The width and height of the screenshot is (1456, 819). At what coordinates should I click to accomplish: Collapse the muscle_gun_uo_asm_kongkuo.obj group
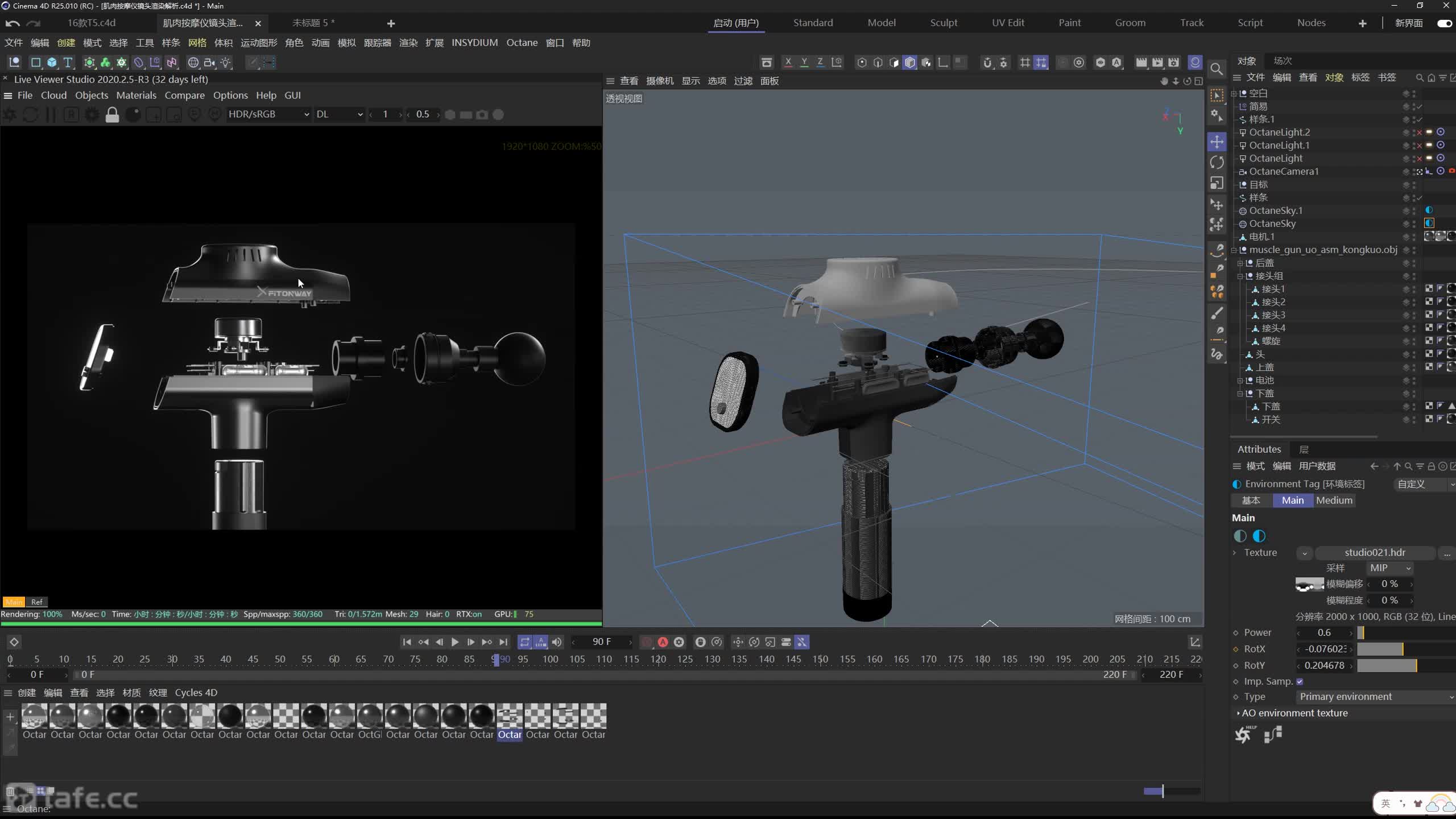1234,250
